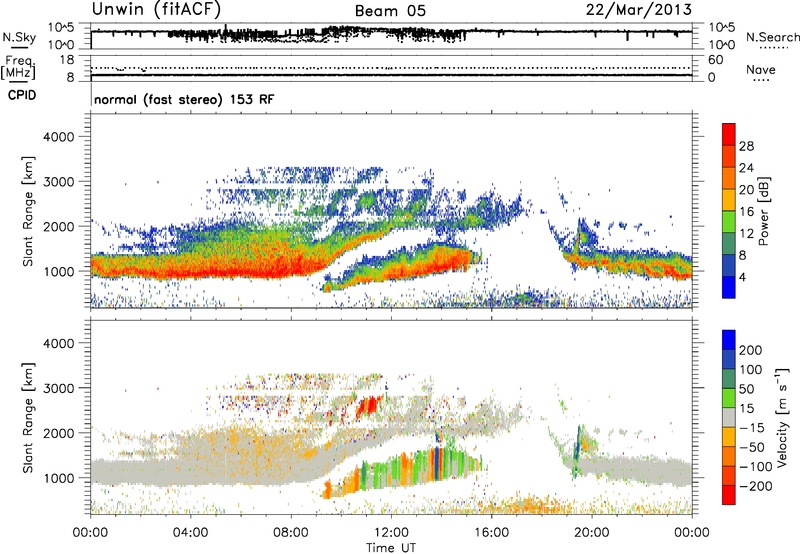Screen dimensions: 800x554
Task: Select the 'normal (fast stereo) 153 RF' text
Action: click(184, 99)
